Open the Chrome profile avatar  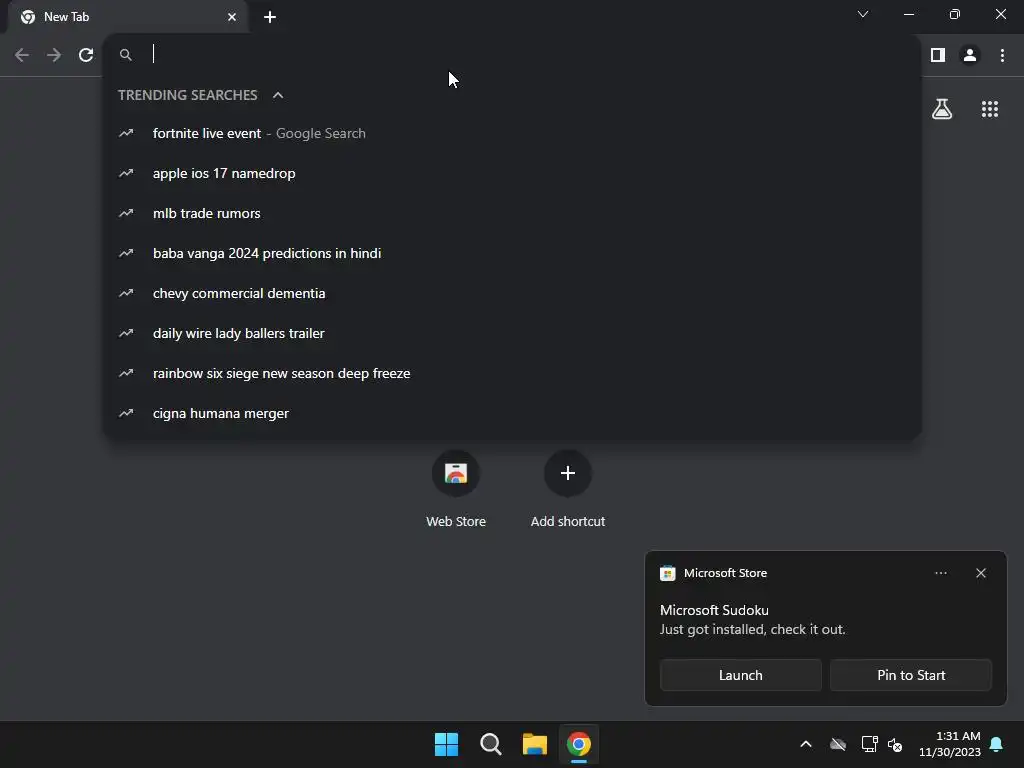pos(970,56)
